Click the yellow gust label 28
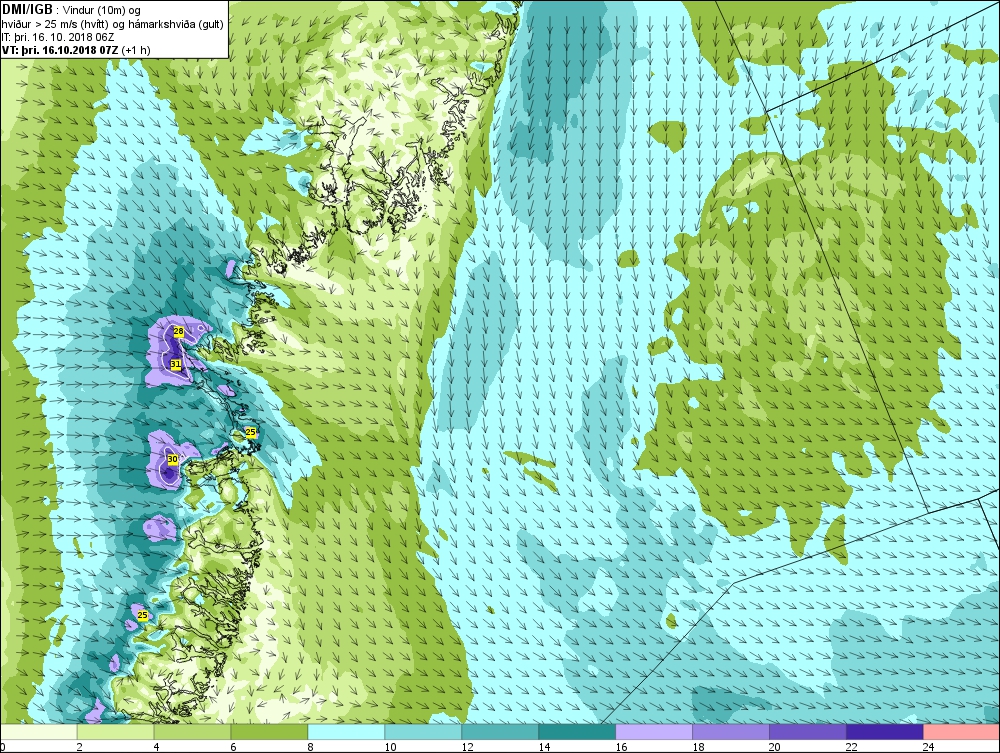 179,331
